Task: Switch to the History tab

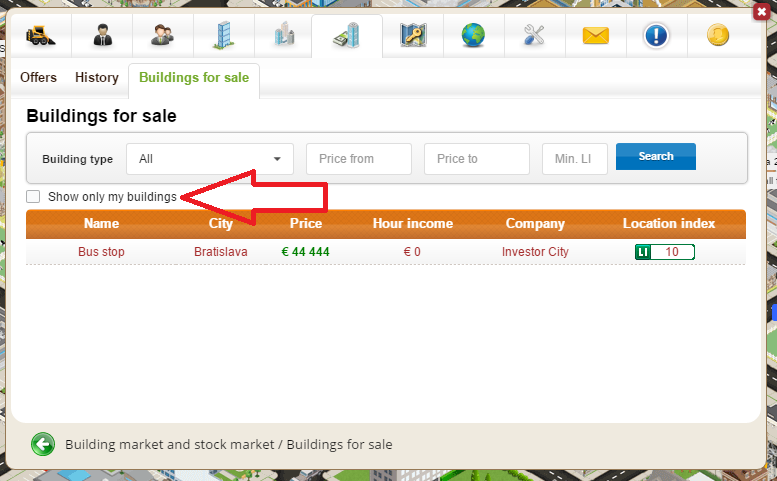Action: click(x=97, y=77)
